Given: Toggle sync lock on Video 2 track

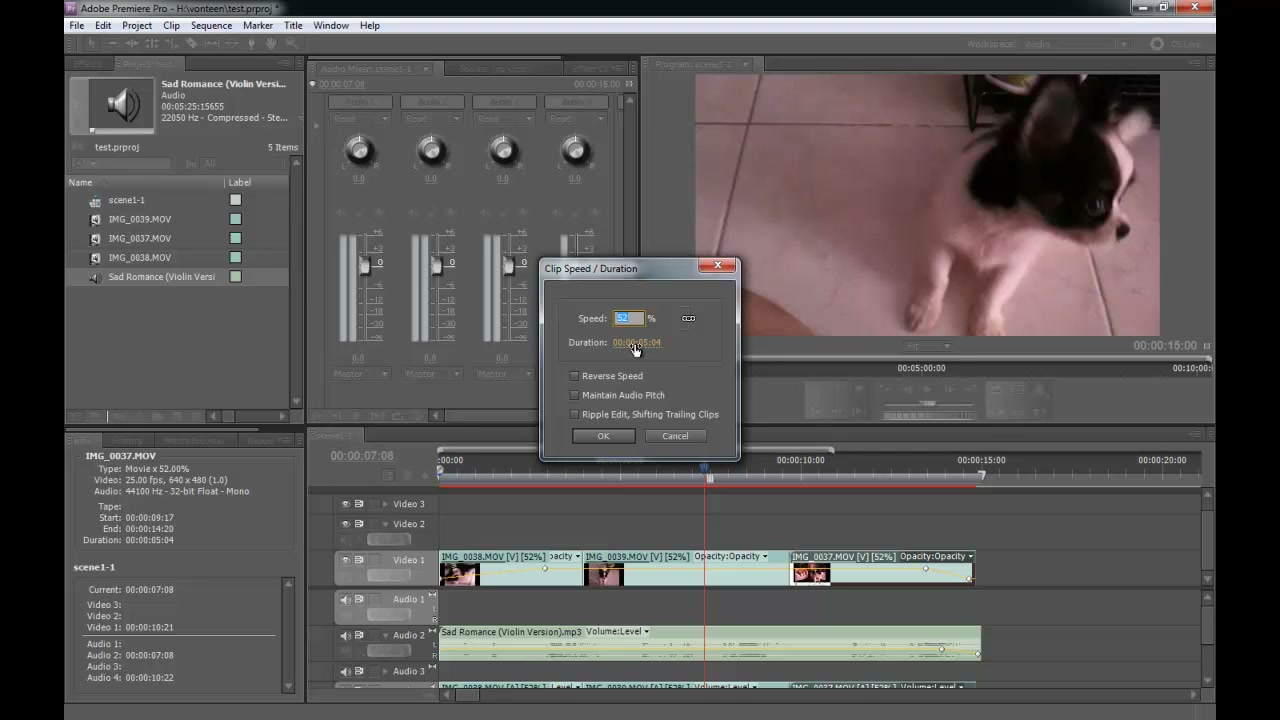Looking at the screenshot, I should pyautogui.click(x=359, y=524).
